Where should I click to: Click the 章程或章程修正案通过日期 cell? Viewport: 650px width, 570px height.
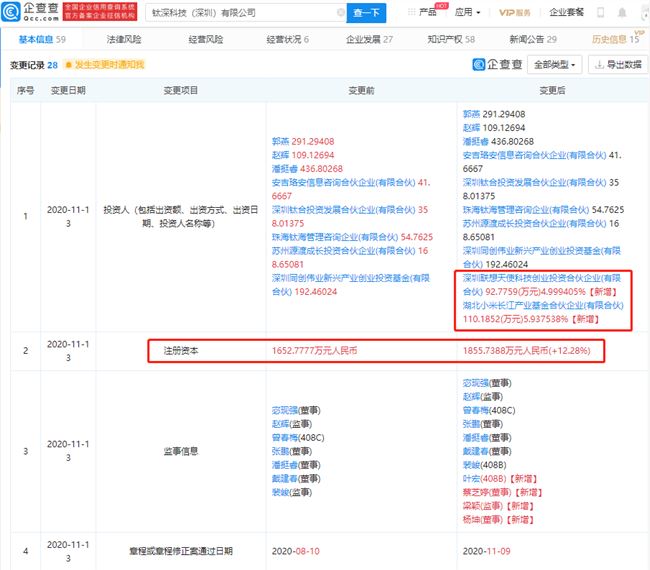(x=181, y=552)
